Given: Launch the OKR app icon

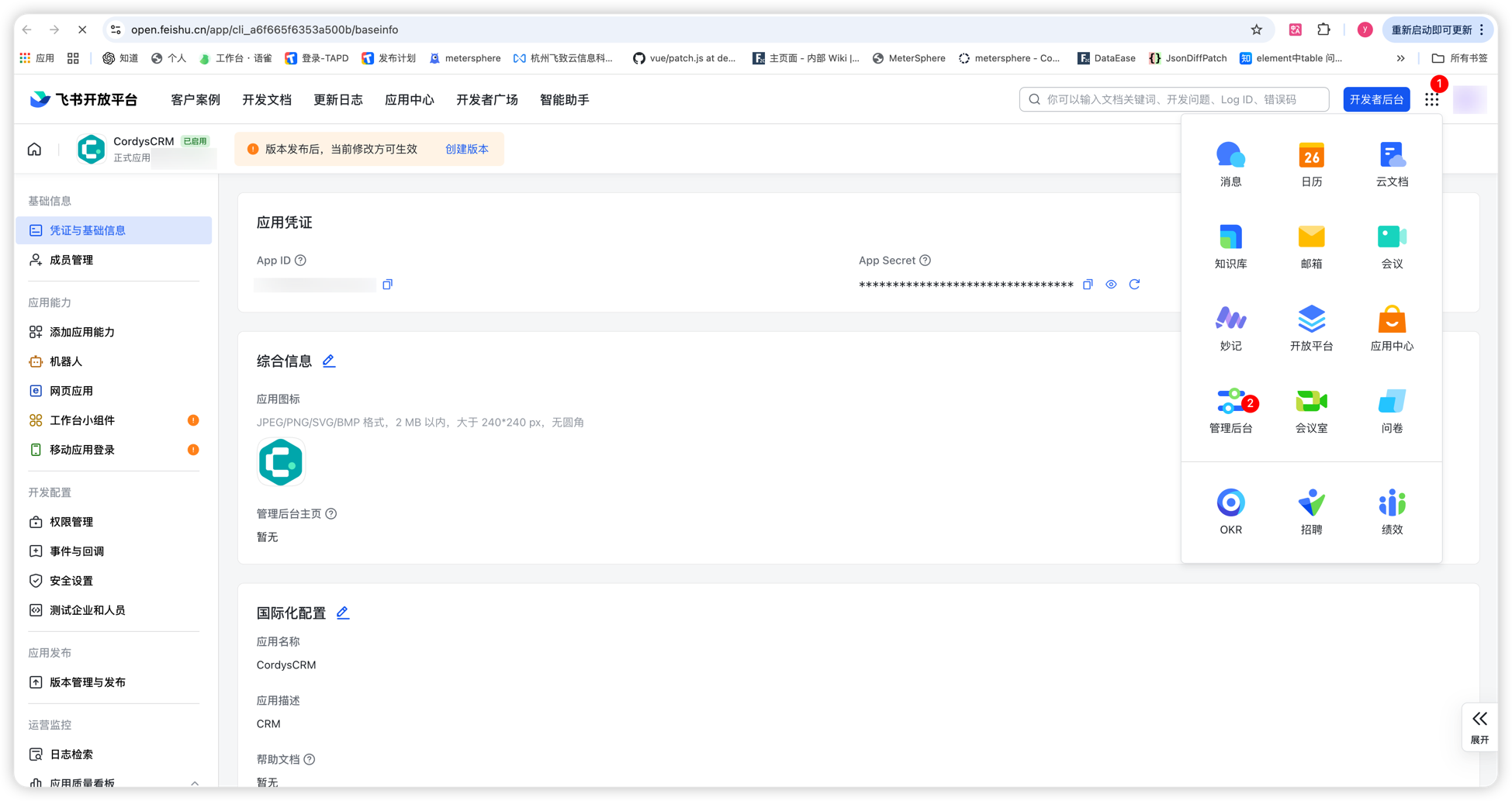Looking at the screenshot, I should click(1230, 503).
